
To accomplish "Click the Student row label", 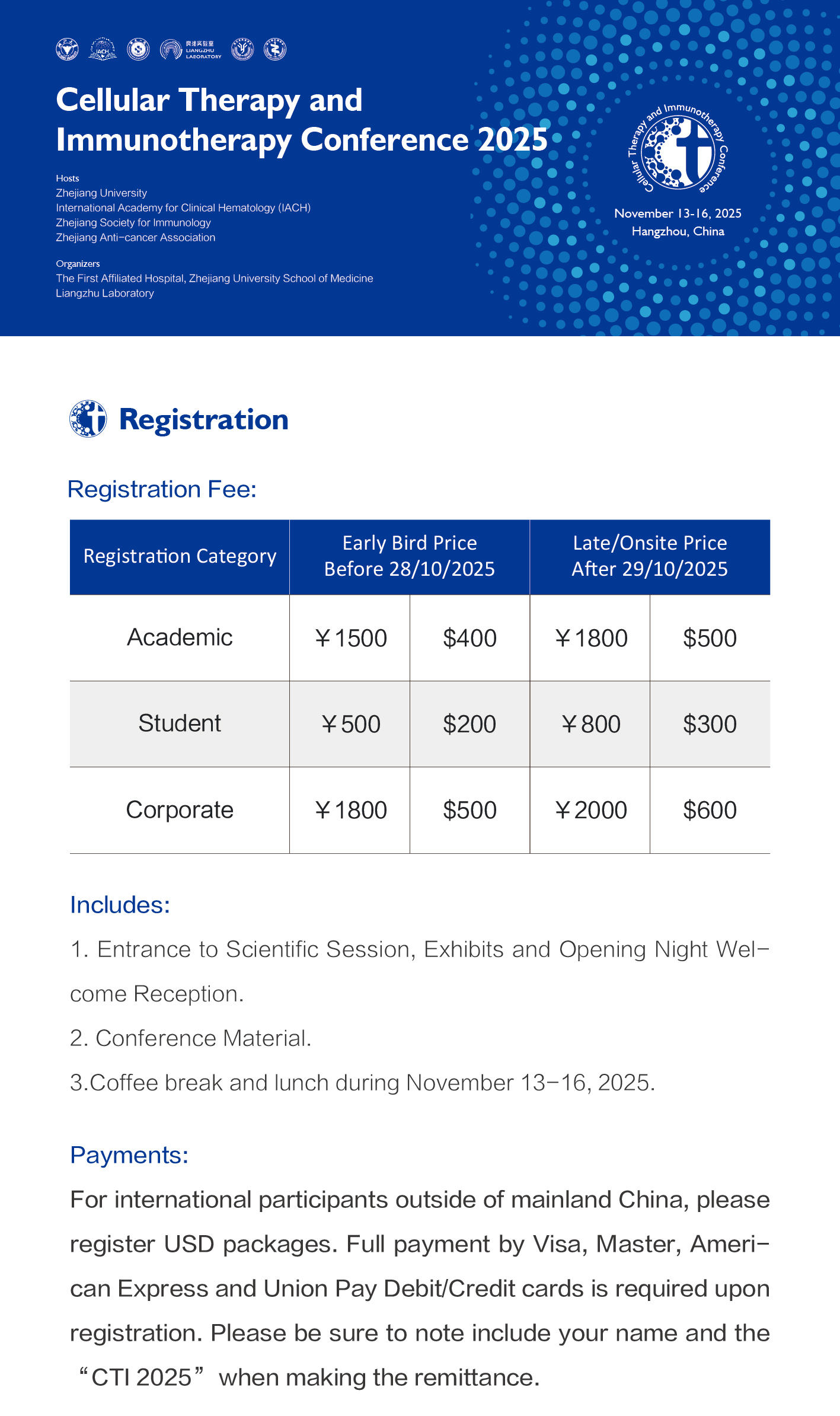I will click(x=180, y=723).
